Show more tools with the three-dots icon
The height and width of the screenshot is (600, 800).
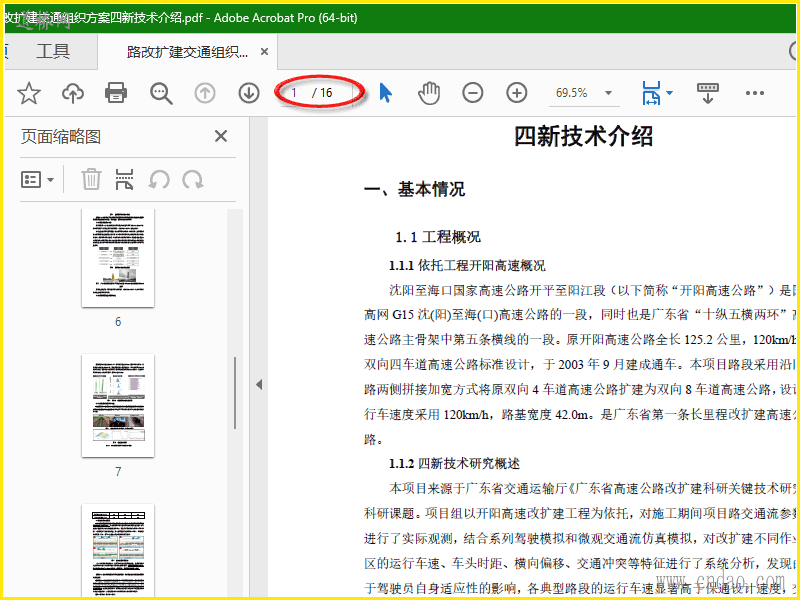coord(755,93)
